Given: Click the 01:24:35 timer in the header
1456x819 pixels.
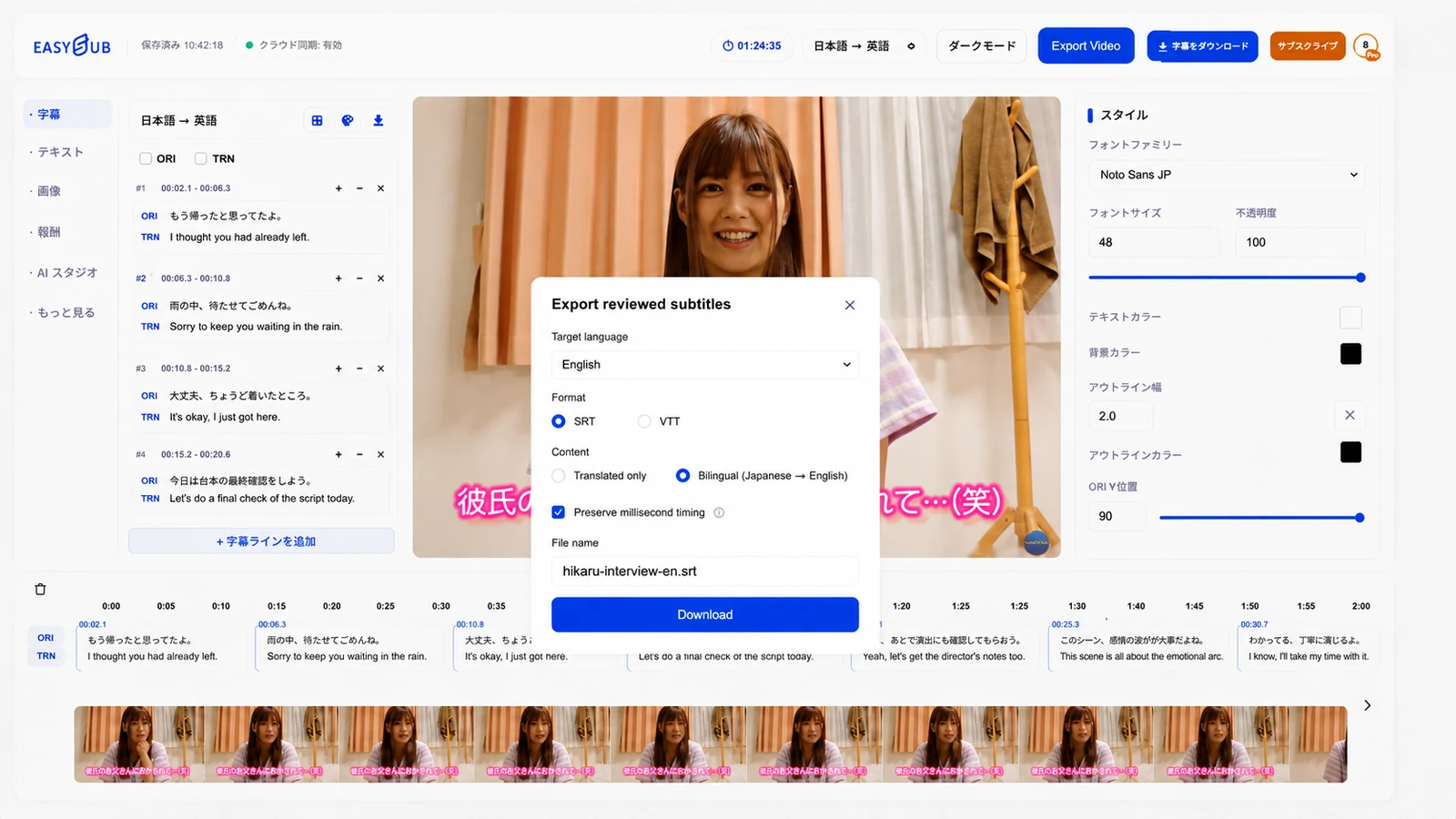Looking at the screenshot, I should point(752,45).
